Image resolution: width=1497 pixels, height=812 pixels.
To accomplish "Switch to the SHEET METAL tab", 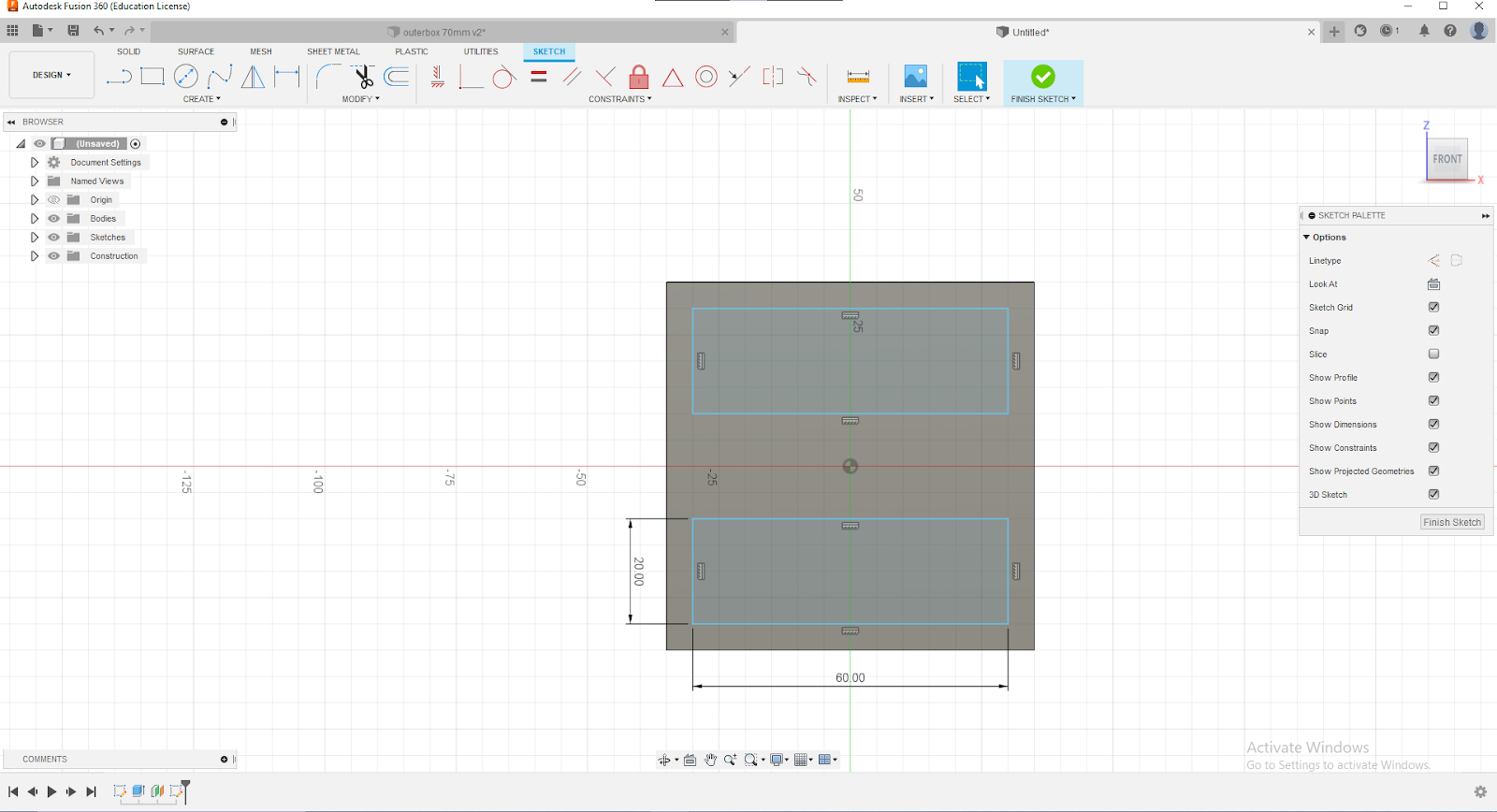I will (333, 51).
